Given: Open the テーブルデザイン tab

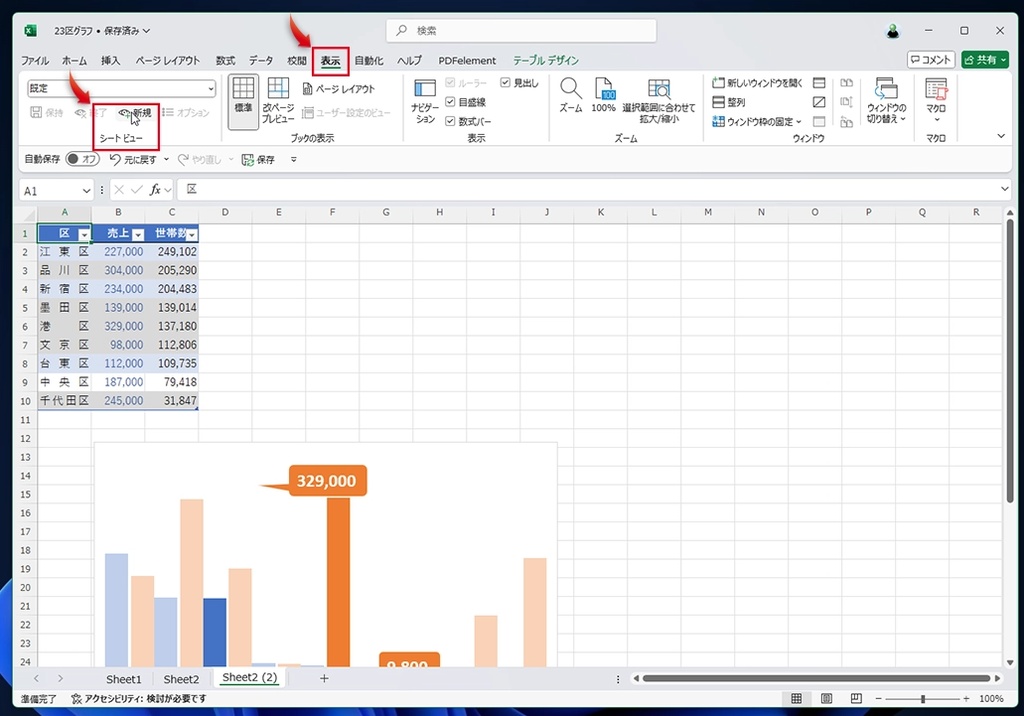Looking at the screenshot, I should pos(546,61).
